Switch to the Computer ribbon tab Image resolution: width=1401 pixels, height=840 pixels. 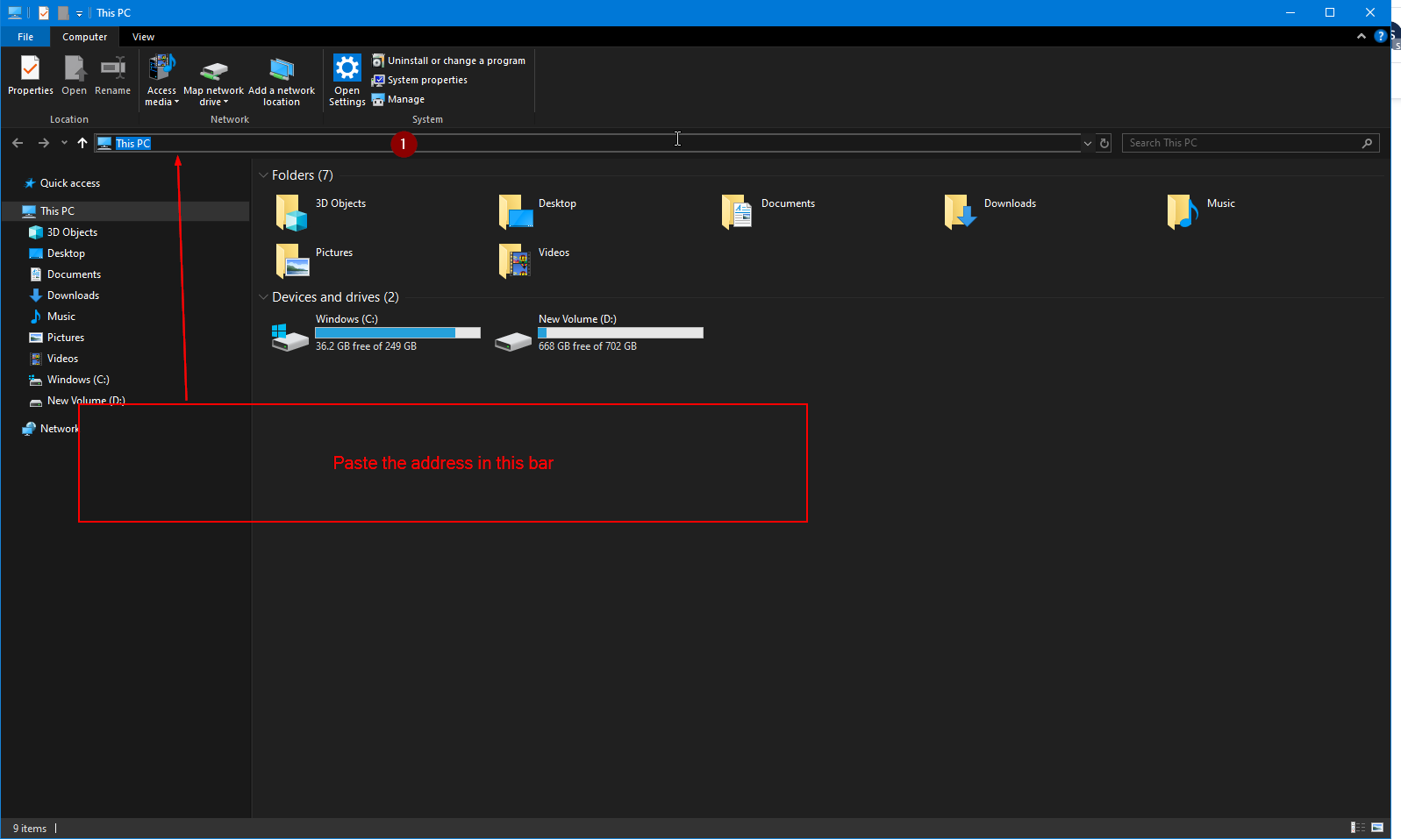(x=85, y=37)
